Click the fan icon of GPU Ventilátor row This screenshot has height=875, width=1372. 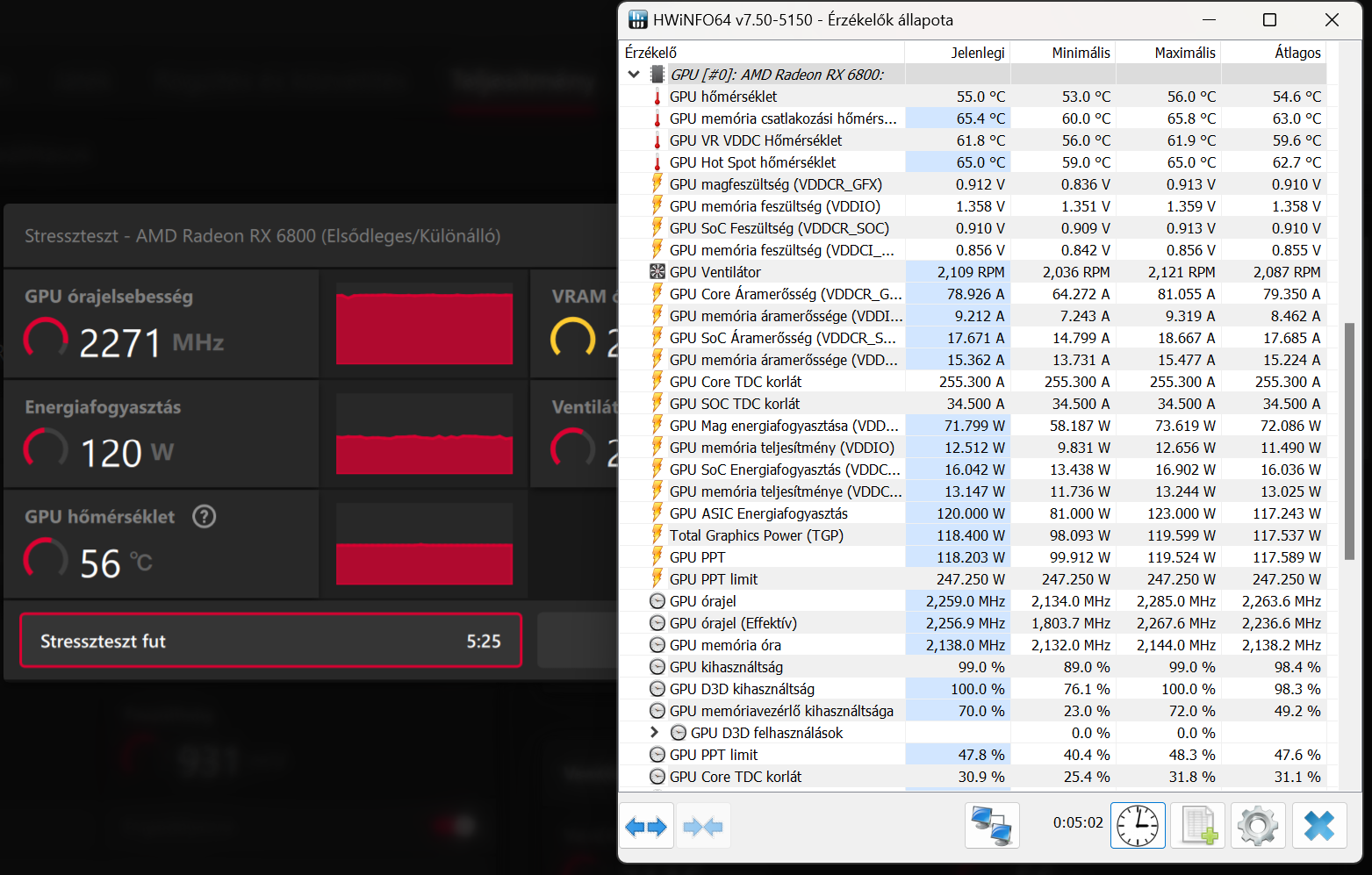(657, 272)
